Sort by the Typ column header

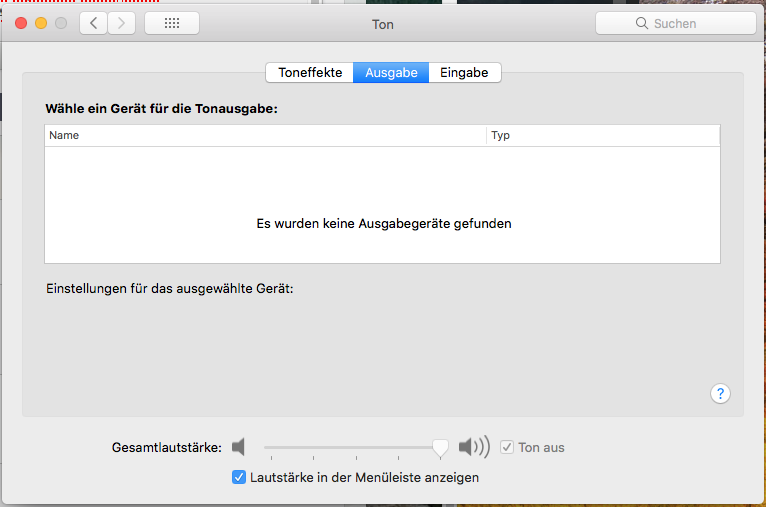[x=603, y=135]
